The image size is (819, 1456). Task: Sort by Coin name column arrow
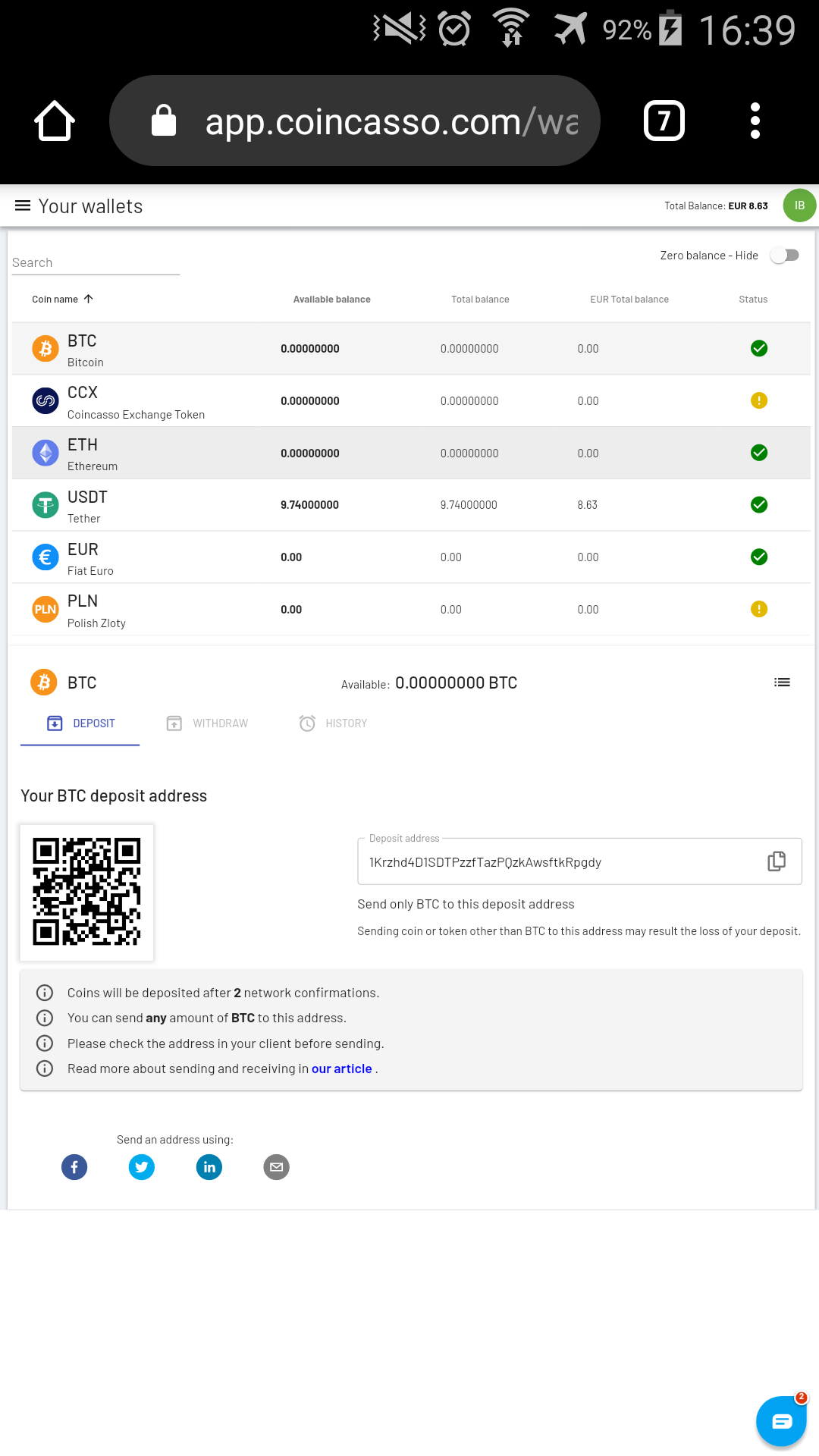(x=88, y=299)
